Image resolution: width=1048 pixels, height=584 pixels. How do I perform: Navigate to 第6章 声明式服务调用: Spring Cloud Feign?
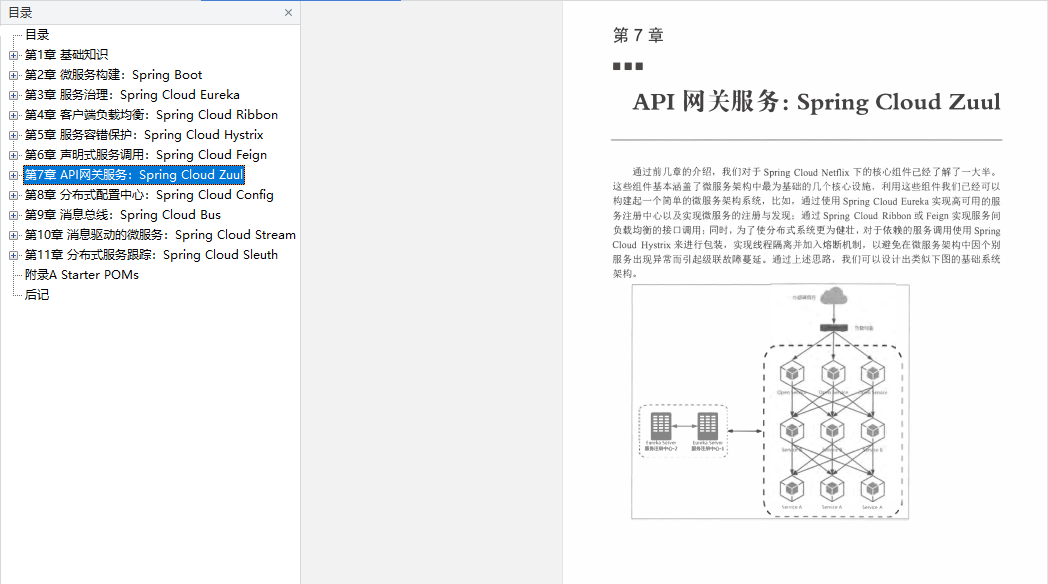[146, 155]
